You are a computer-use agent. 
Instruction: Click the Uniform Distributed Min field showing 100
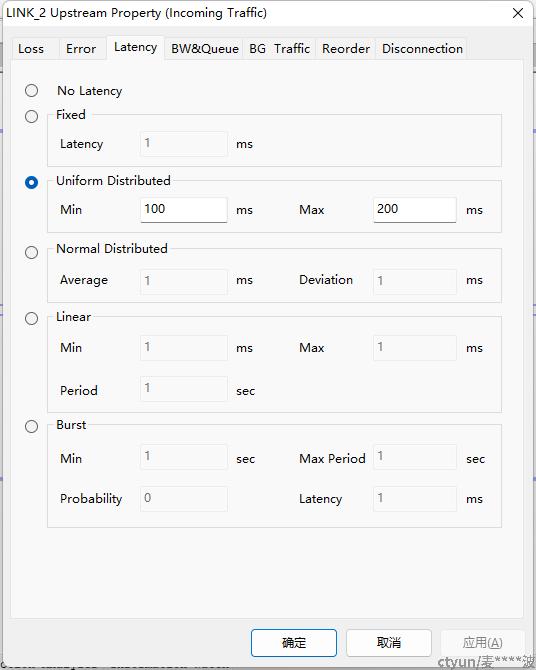(184, 209)
